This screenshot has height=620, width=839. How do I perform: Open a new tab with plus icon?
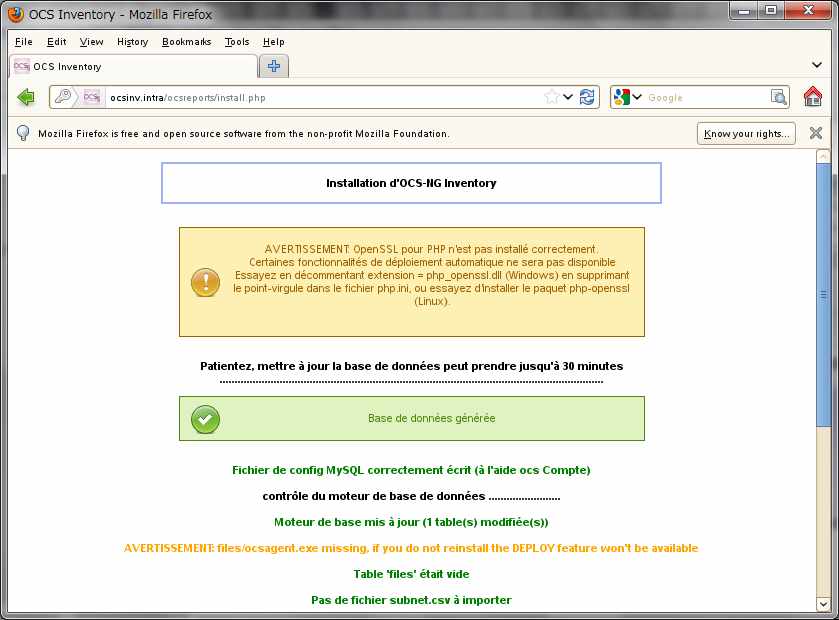[x=274, y=66]
